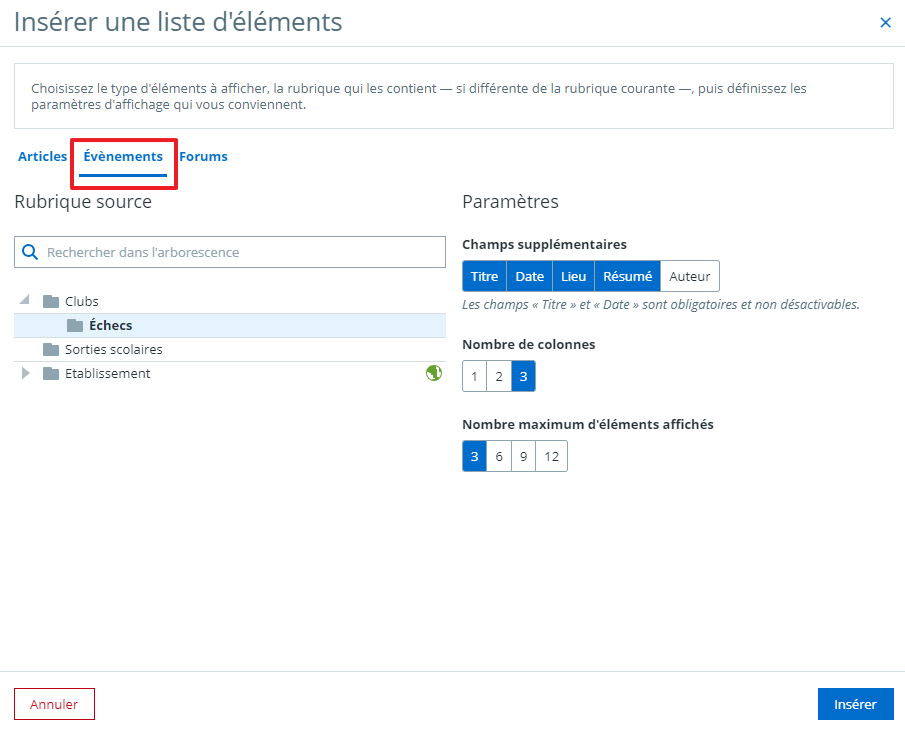Collapse the Clubs tree node
This screenshot has height=735, width=905.
coord(25,300)
